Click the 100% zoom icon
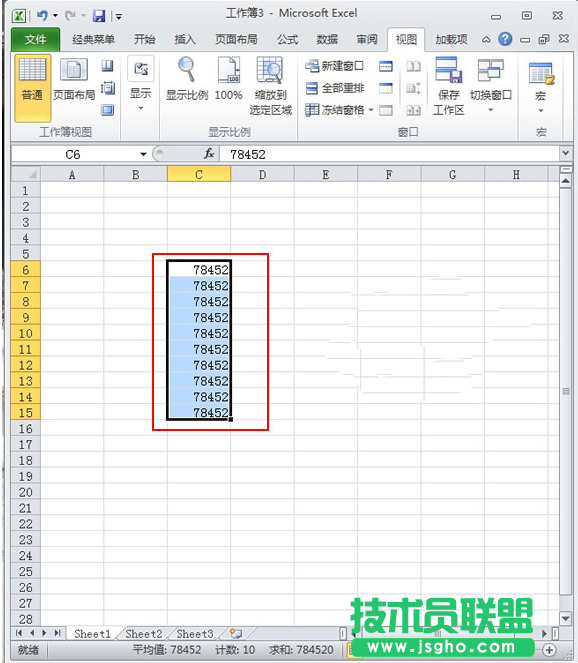 228,79
